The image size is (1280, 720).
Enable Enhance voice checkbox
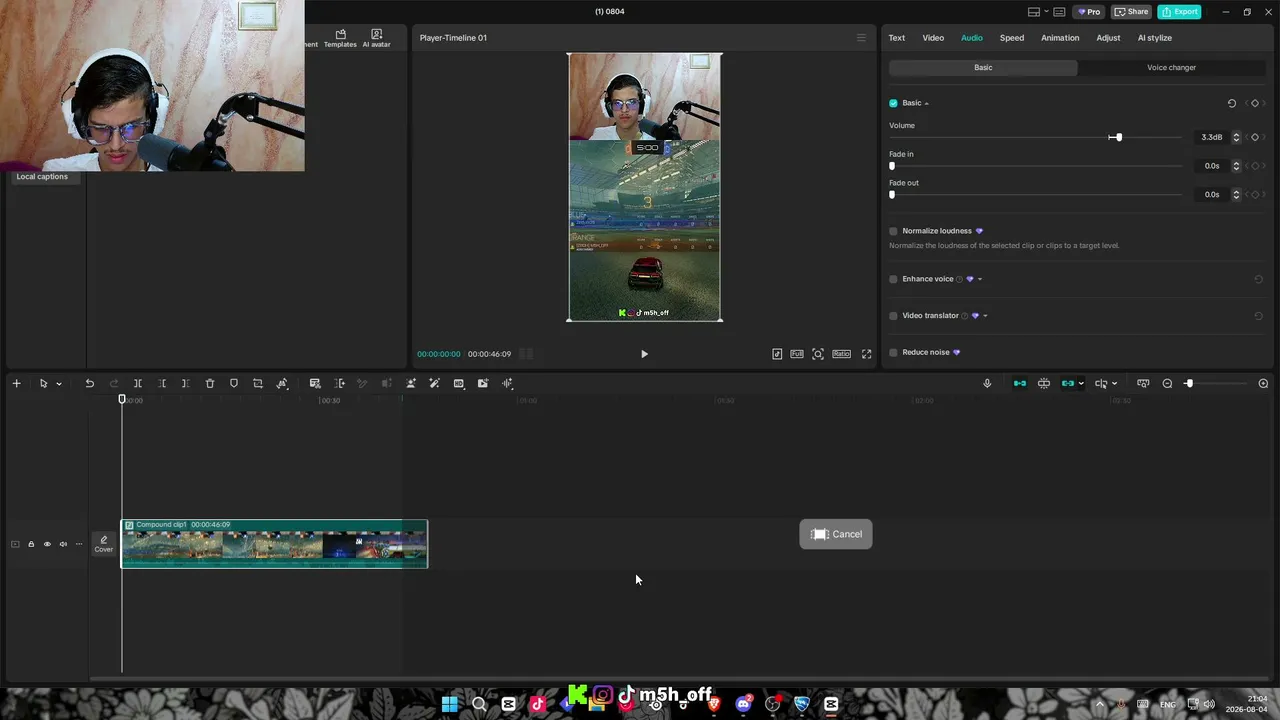[893, 279]
